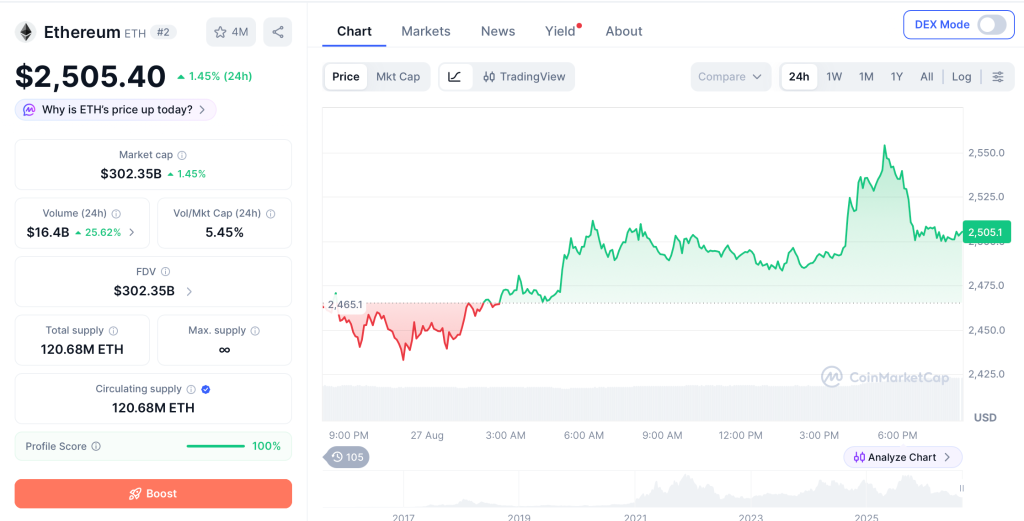This screenshot has height=521, width=1024.
Task: Expand the FDV details chevron
Action: (189, 291)
